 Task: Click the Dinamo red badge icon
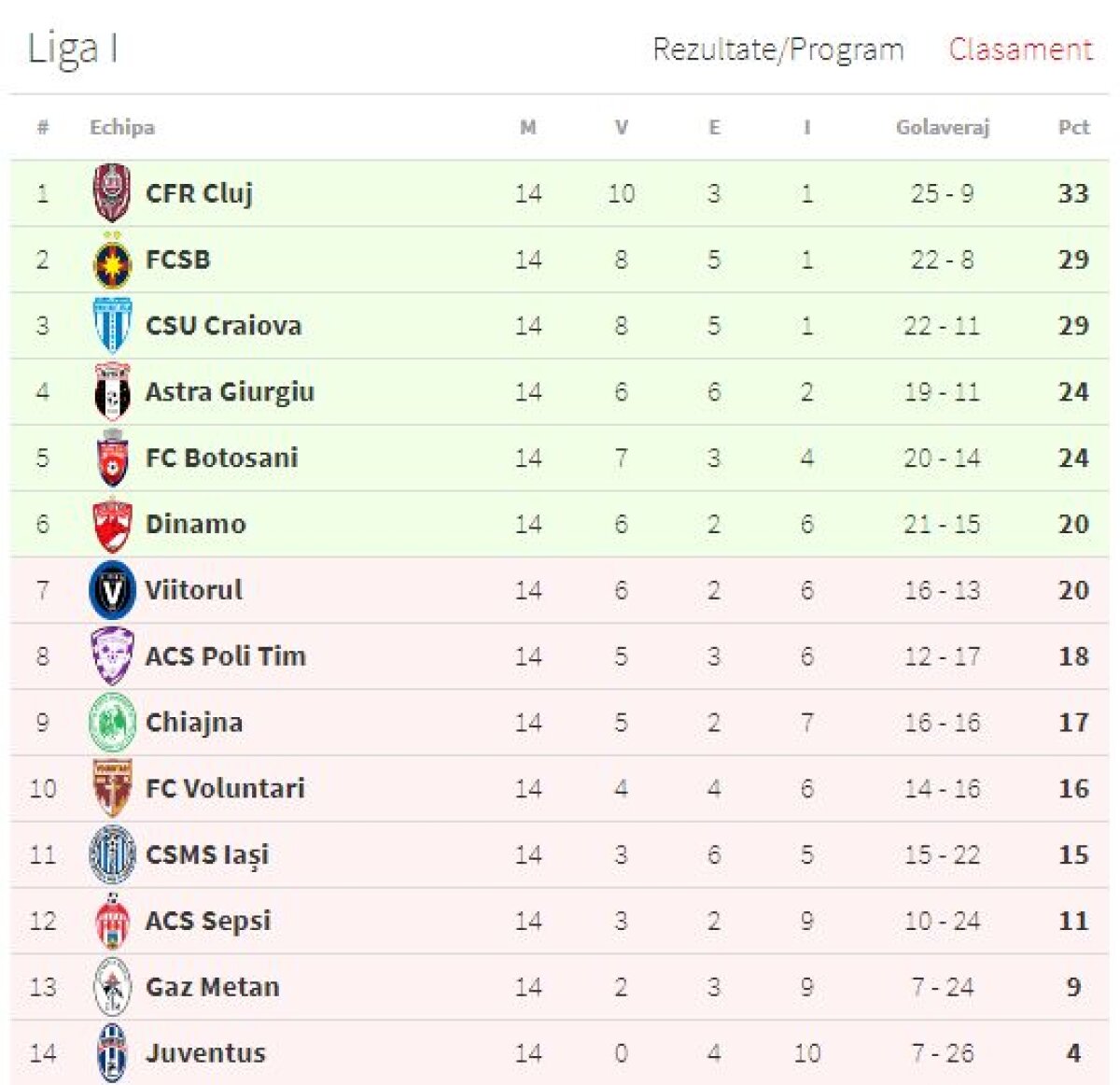112,525
